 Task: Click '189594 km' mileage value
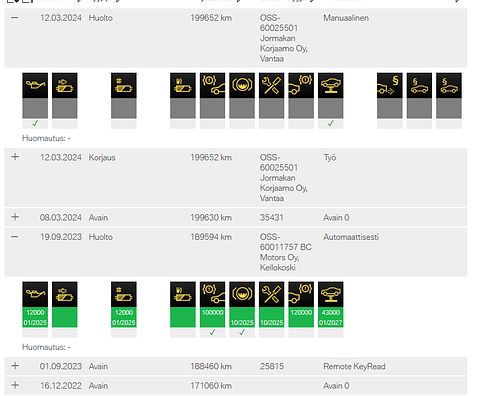tap(211, 237)
